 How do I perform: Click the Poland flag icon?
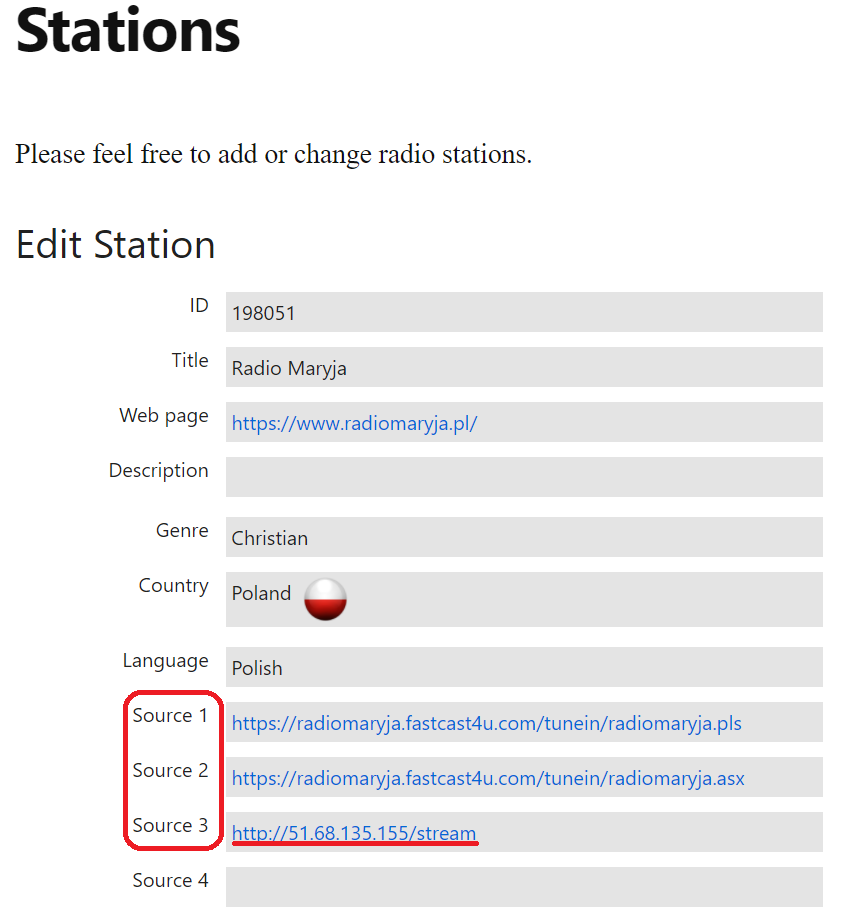325,599
